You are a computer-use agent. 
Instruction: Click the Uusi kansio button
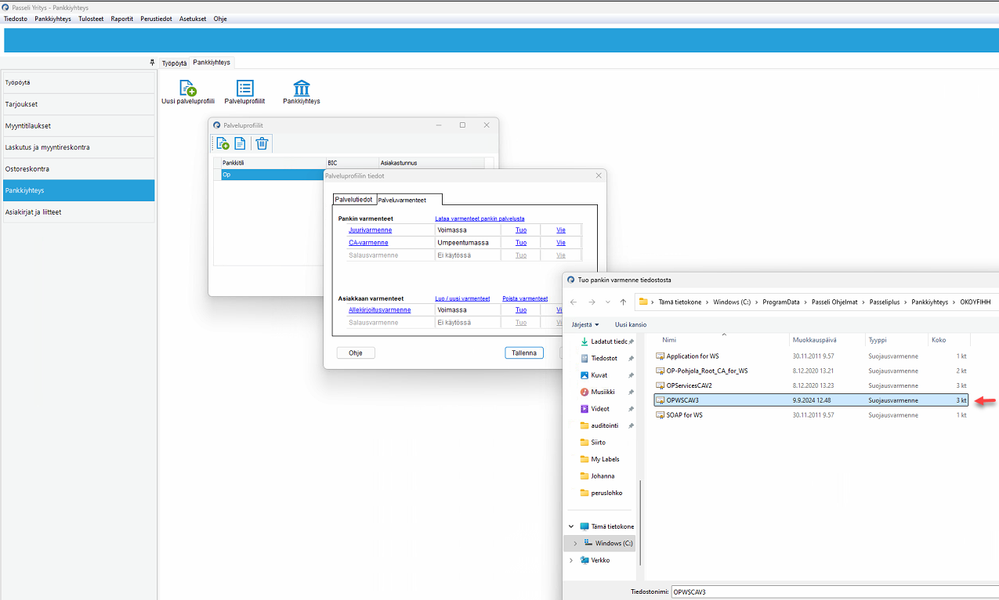pyautogui.click(x=631, y=325)
